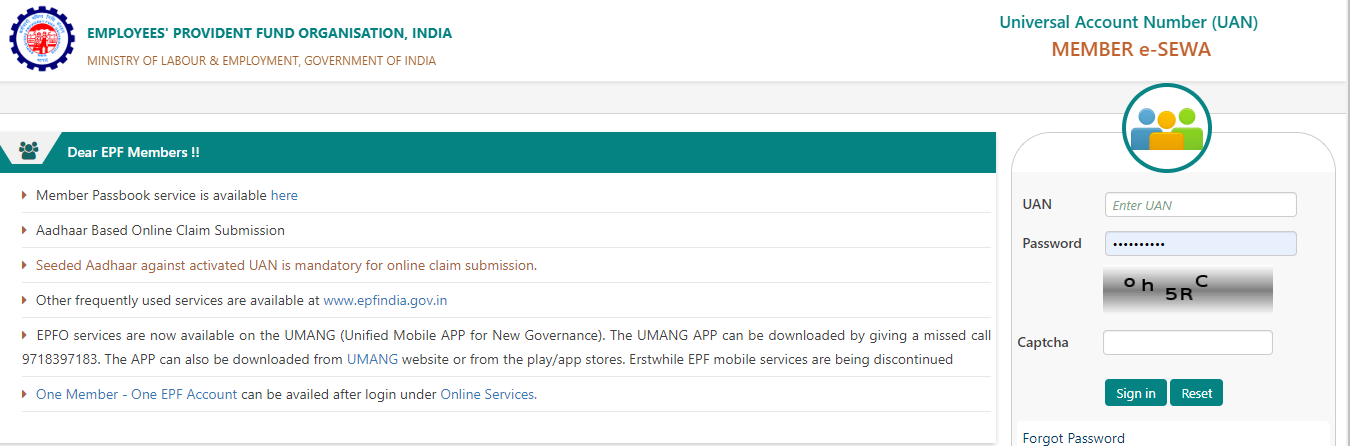
Task: Focus the Captcha text box
Action: (x=1187, y=342)
